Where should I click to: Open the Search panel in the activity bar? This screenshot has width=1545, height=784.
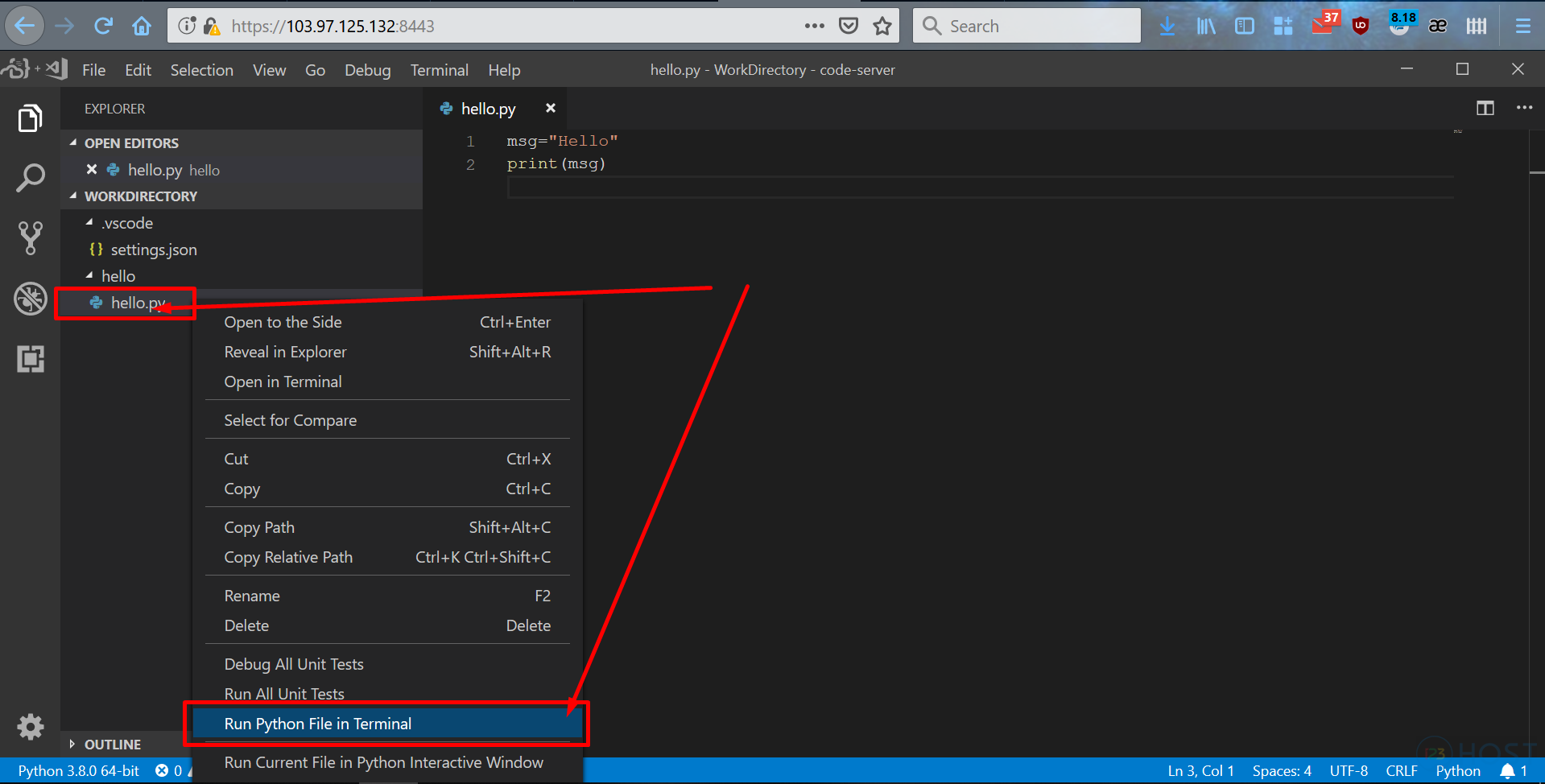pos(30,177)
